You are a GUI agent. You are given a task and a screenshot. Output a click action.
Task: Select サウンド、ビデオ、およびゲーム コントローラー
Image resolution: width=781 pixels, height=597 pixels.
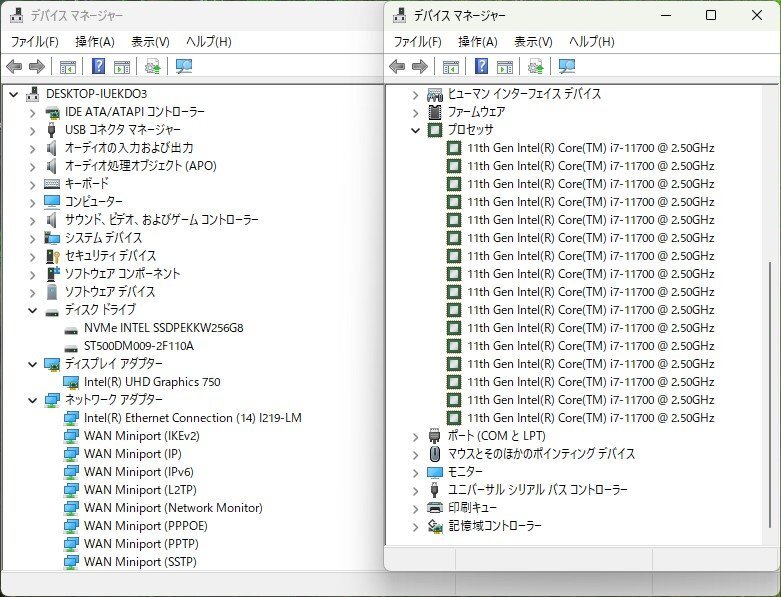click(x=161, y=220)
